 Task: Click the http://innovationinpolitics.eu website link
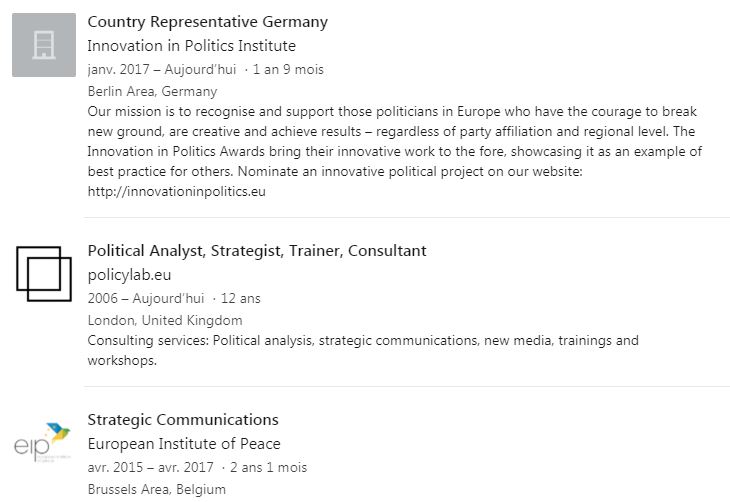[176, 191]
